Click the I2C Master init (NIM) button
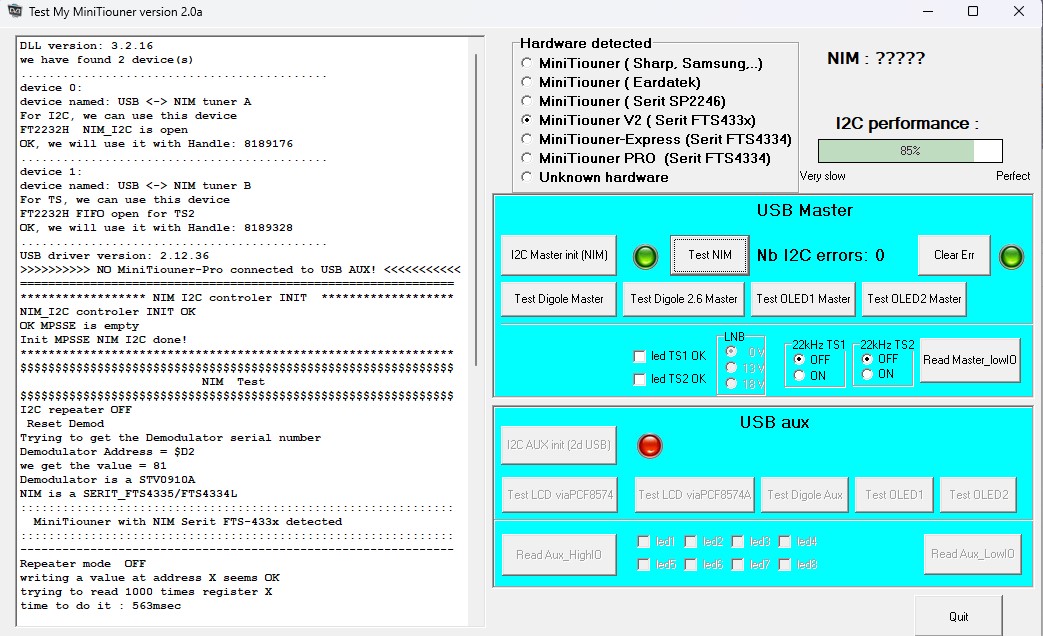This screenshot has width=1043, height=636. click(x=558, y=255)
